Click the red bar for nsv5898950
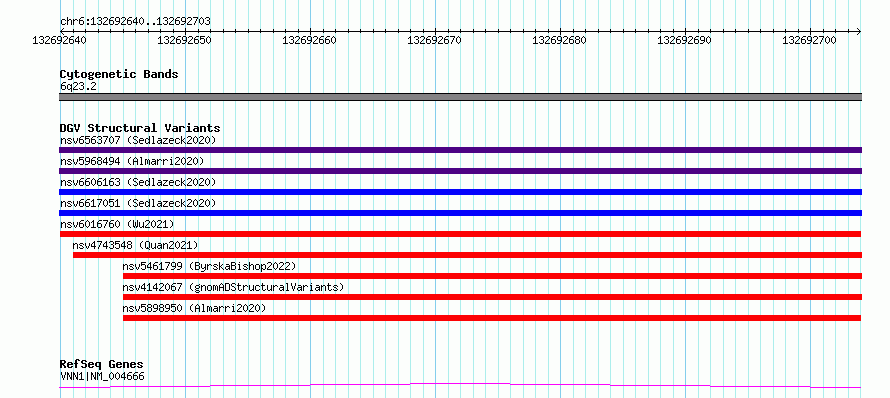Viewport: 890px width, 398px height. coord(492,318)
